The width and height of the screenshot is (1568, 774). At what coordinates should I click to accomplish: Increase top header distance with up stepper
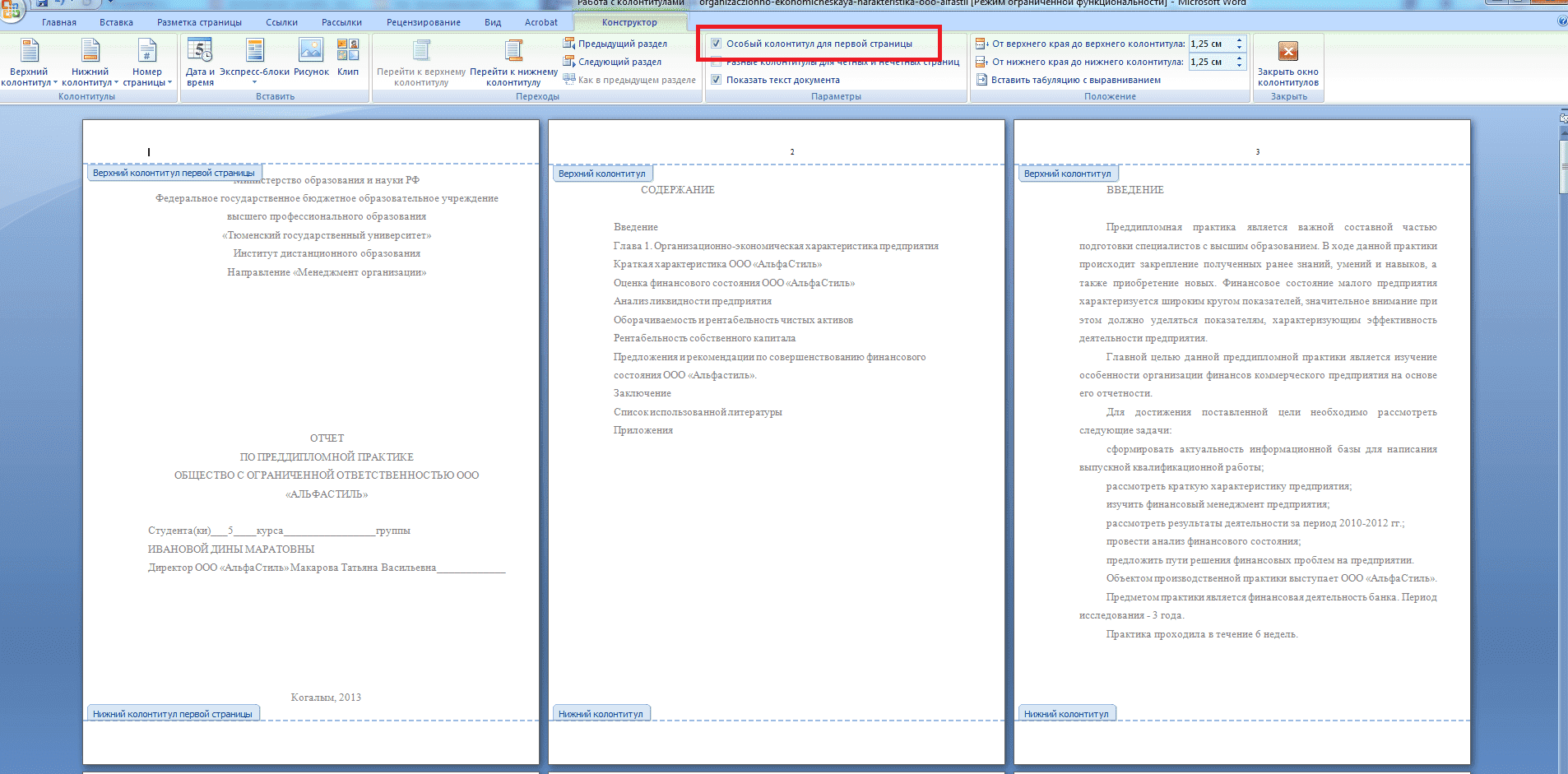[x=1239, y=40]
